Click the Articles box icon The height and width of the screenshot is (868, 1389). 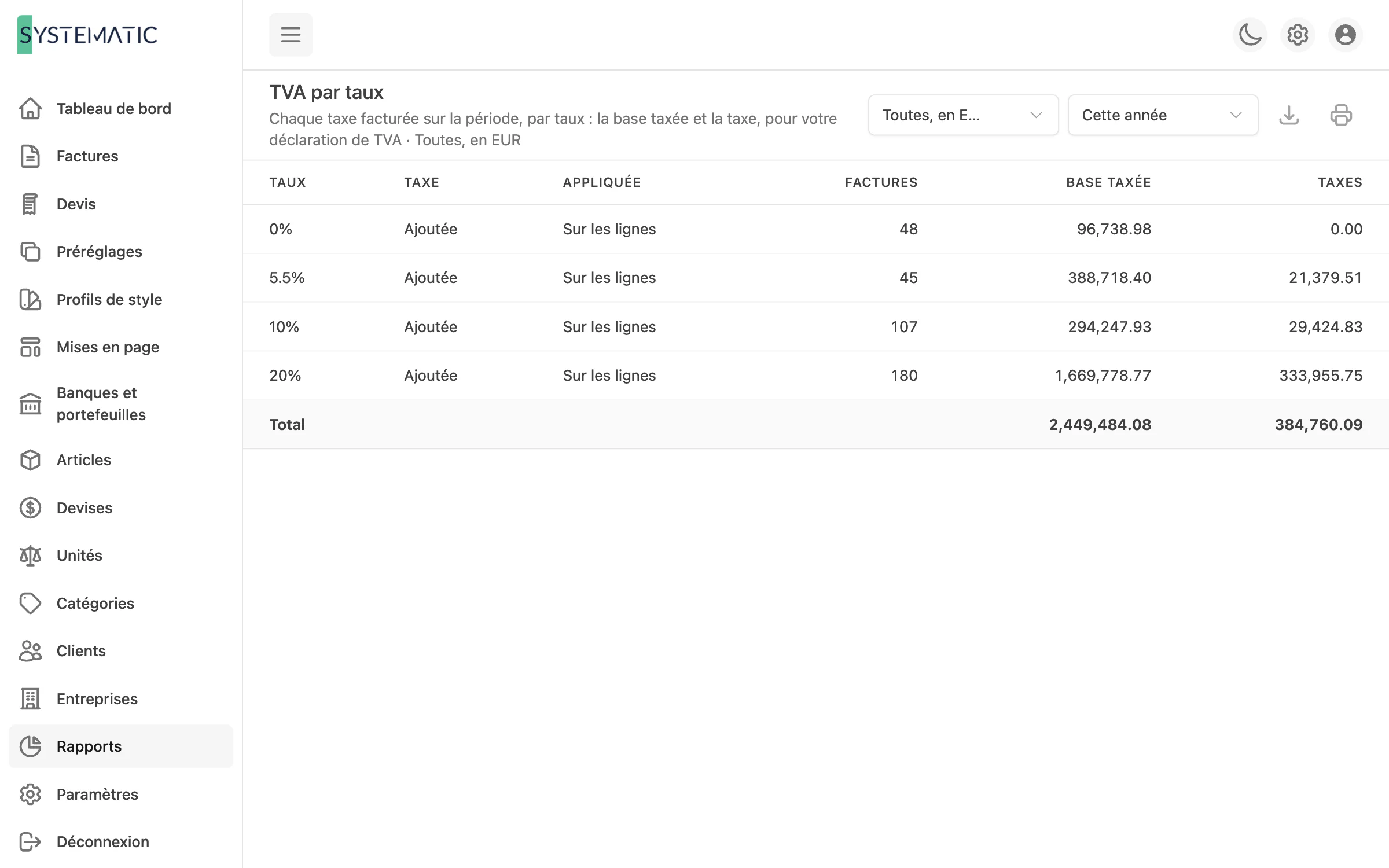pyautogui.click(x=30, y=460)
